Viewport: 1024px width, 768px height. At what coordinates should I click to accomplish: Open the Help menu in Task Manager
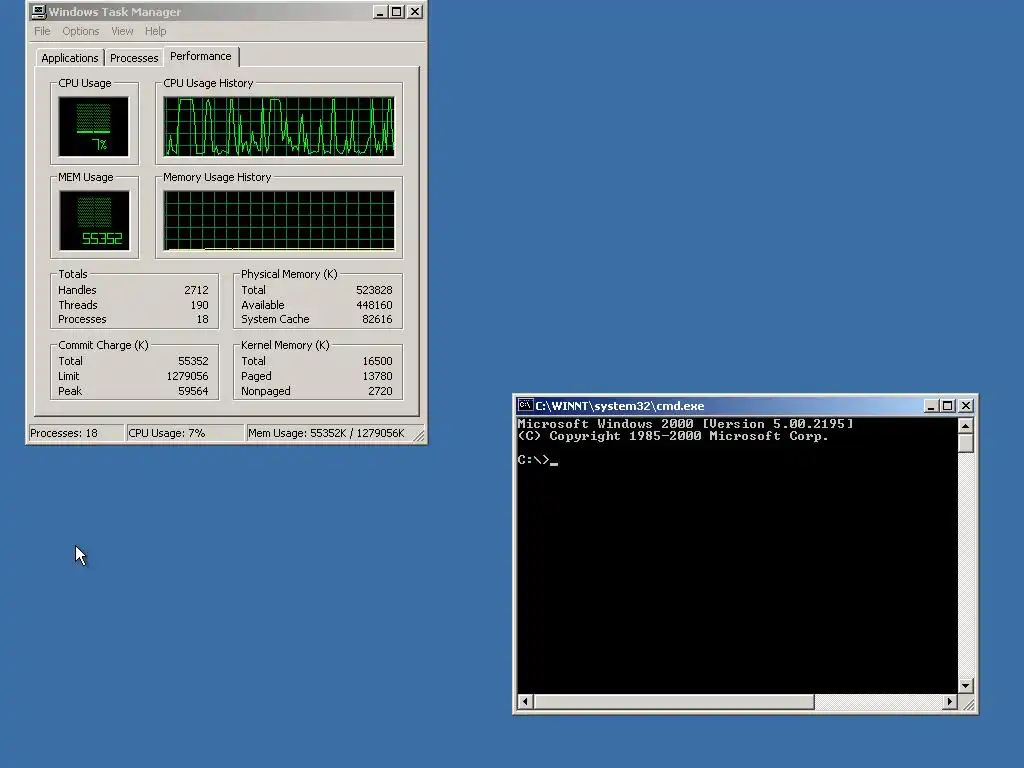(155, 31)
